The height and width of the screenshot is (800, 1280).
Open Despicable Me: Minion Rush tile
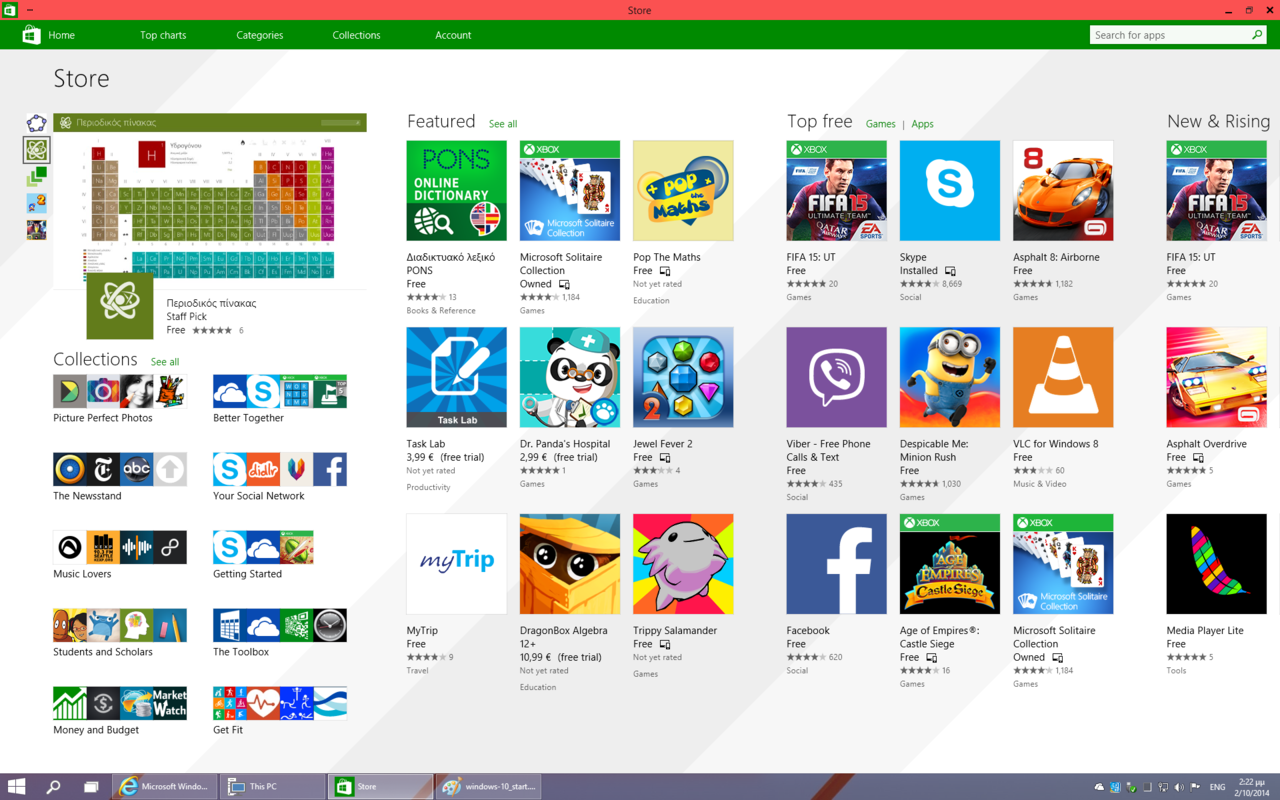949,377
